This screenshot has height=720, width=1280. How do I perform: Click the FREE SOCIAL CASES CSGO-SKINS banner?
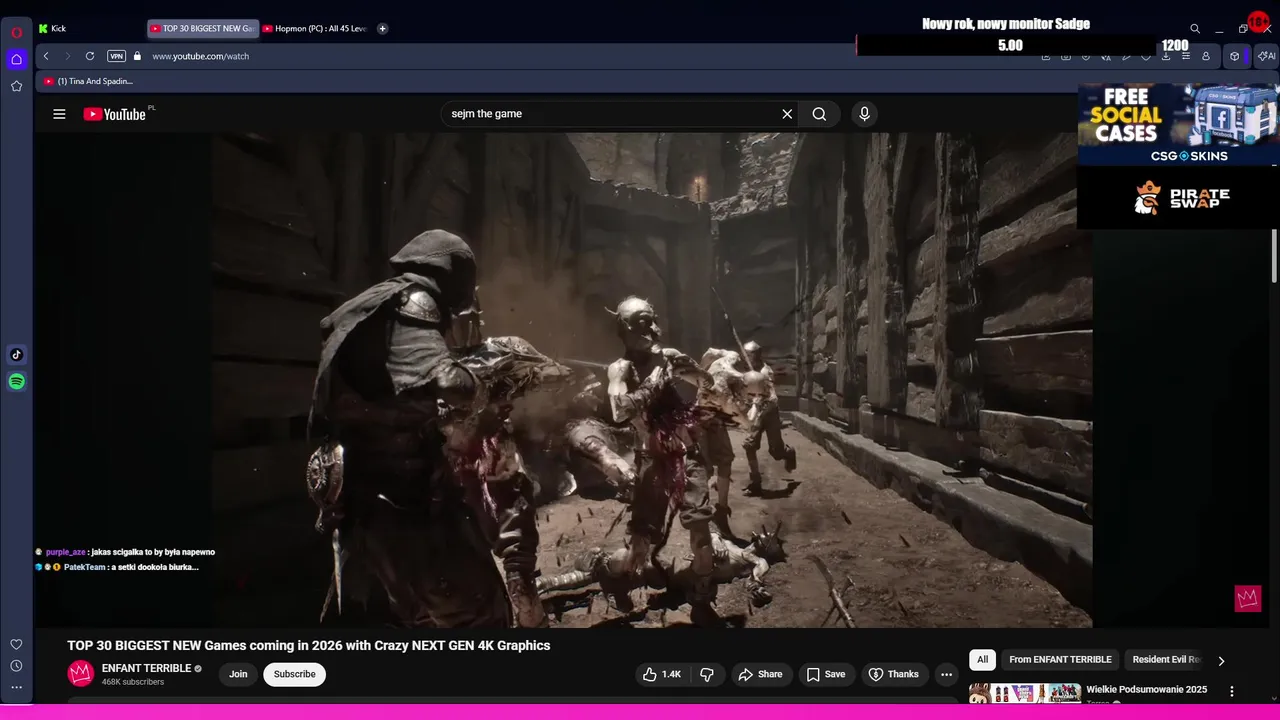coord(1178,124)
